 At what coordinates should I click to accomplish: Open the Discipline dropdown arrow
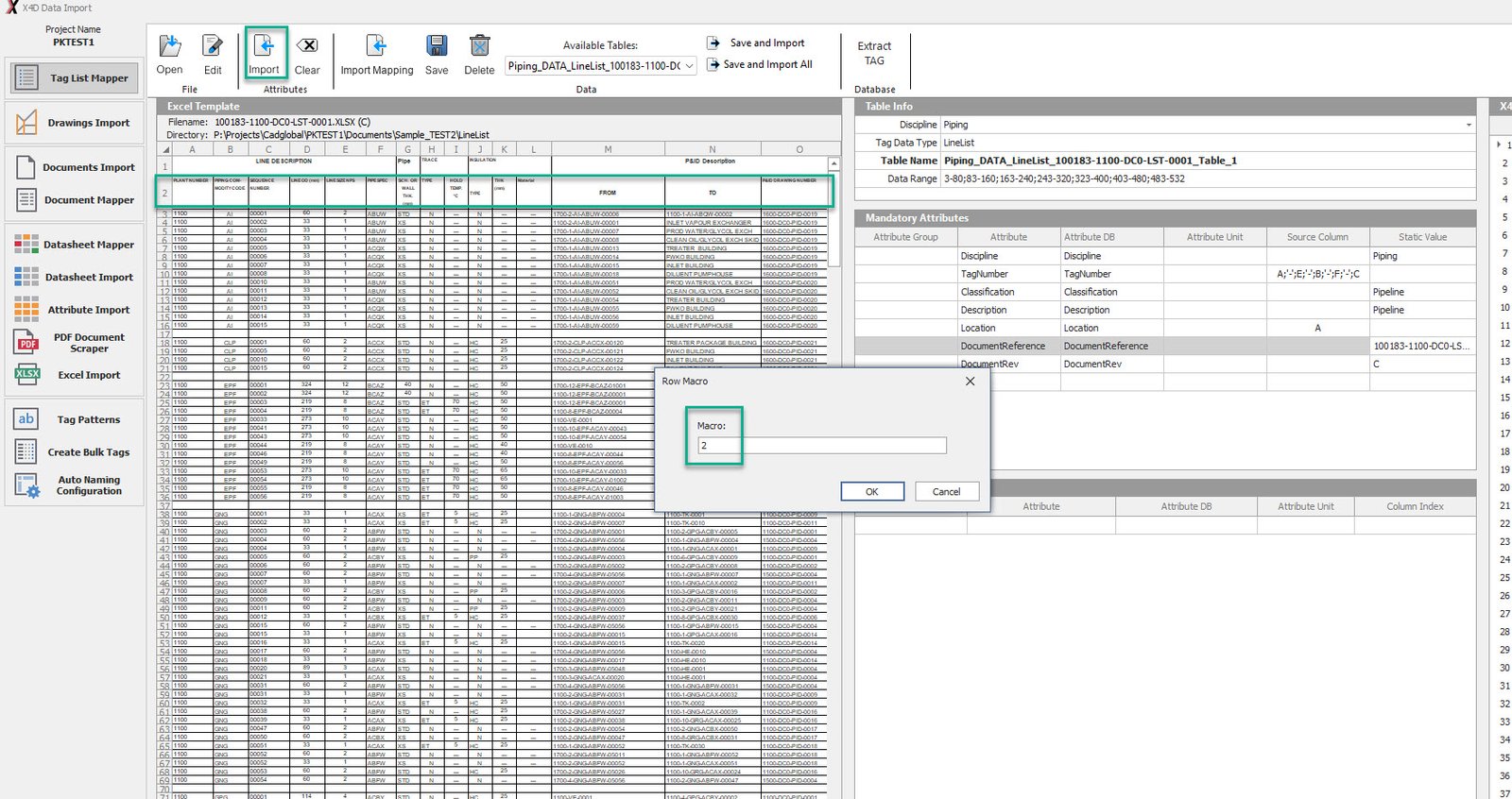pos(1469,125)
